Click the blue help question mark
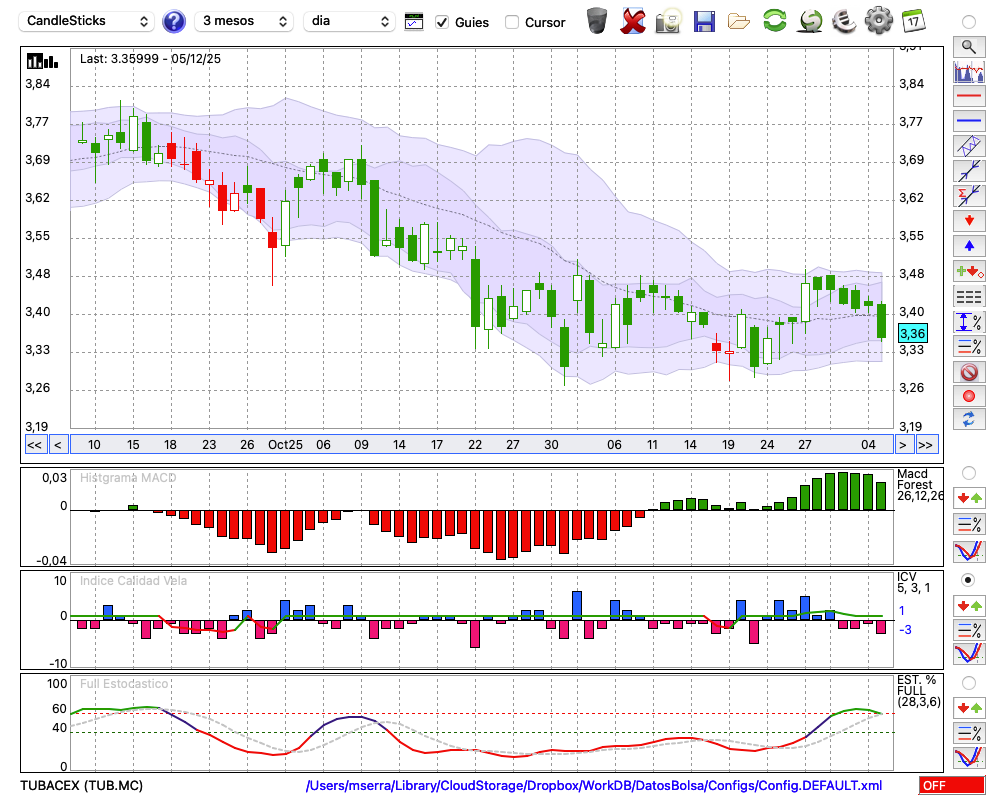The image size is (1000, 800). (x=174, y=21)
